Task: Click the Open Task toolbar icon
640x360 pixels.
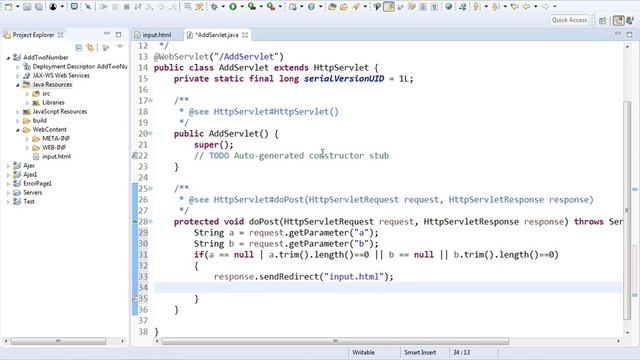Action: (x=344, y=7)
